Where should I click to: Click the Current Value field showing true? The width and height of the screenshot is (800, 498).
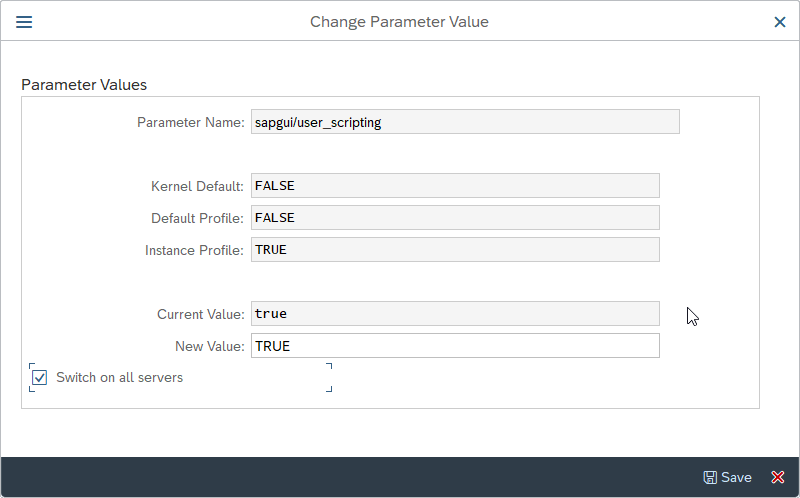pyautogui.click(x=455, y=314)
